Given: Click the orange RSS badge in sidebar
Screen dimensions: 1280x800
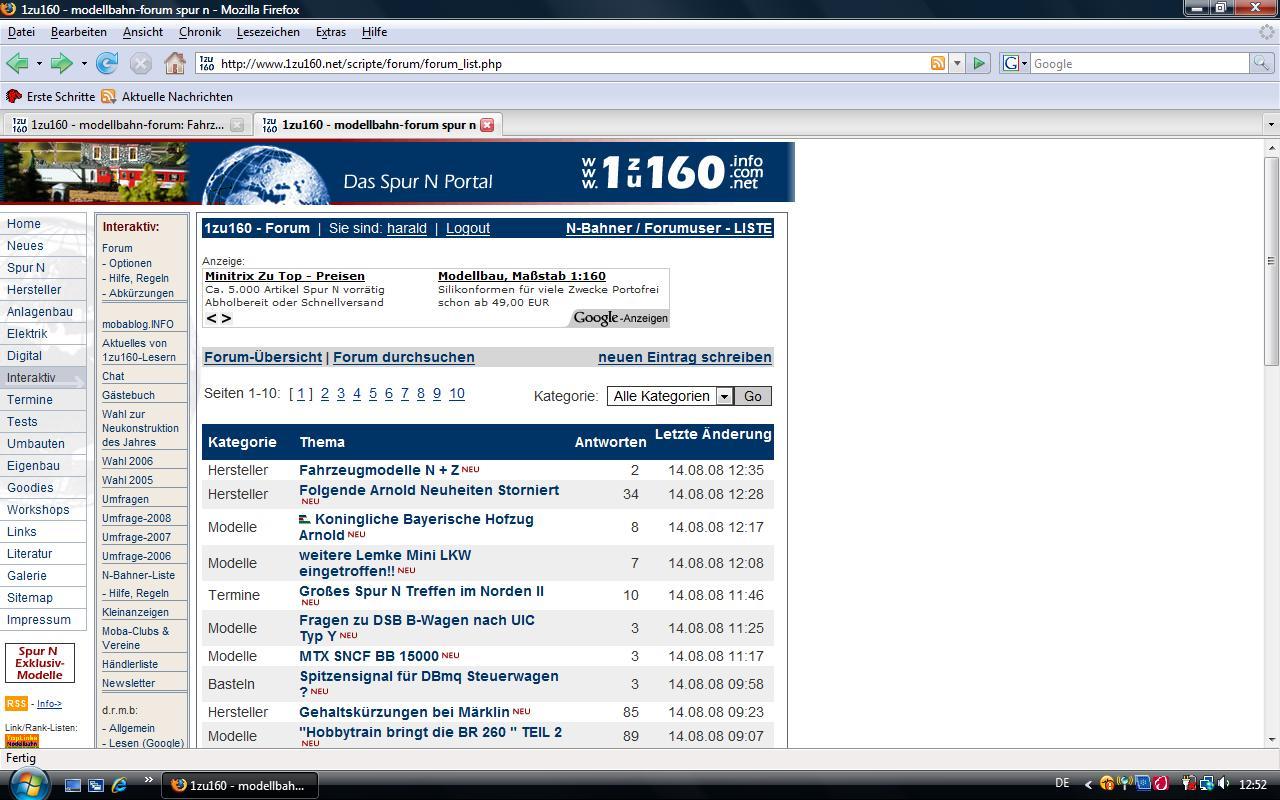Looking at the screenshot, I should tap(16, 703).
